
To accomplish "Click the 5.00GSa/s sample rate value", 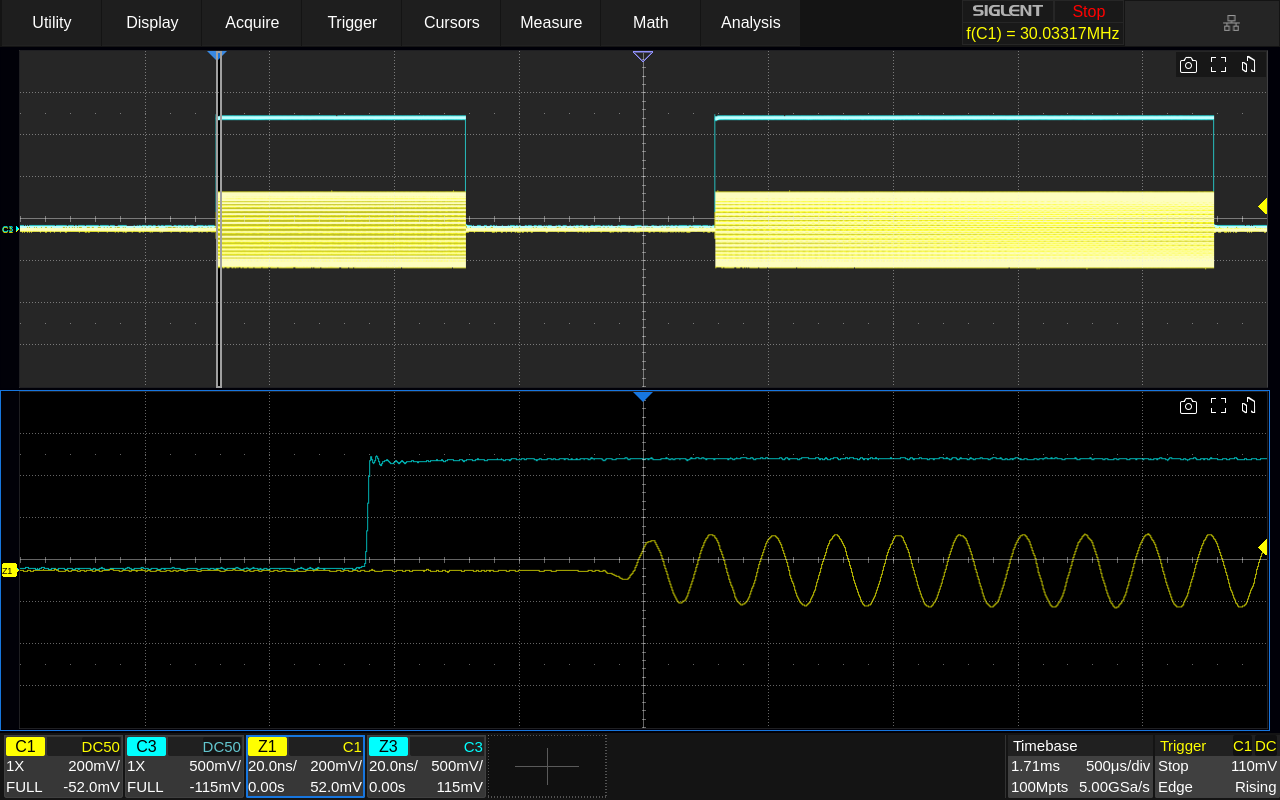I will click(x=1114, y=787).
